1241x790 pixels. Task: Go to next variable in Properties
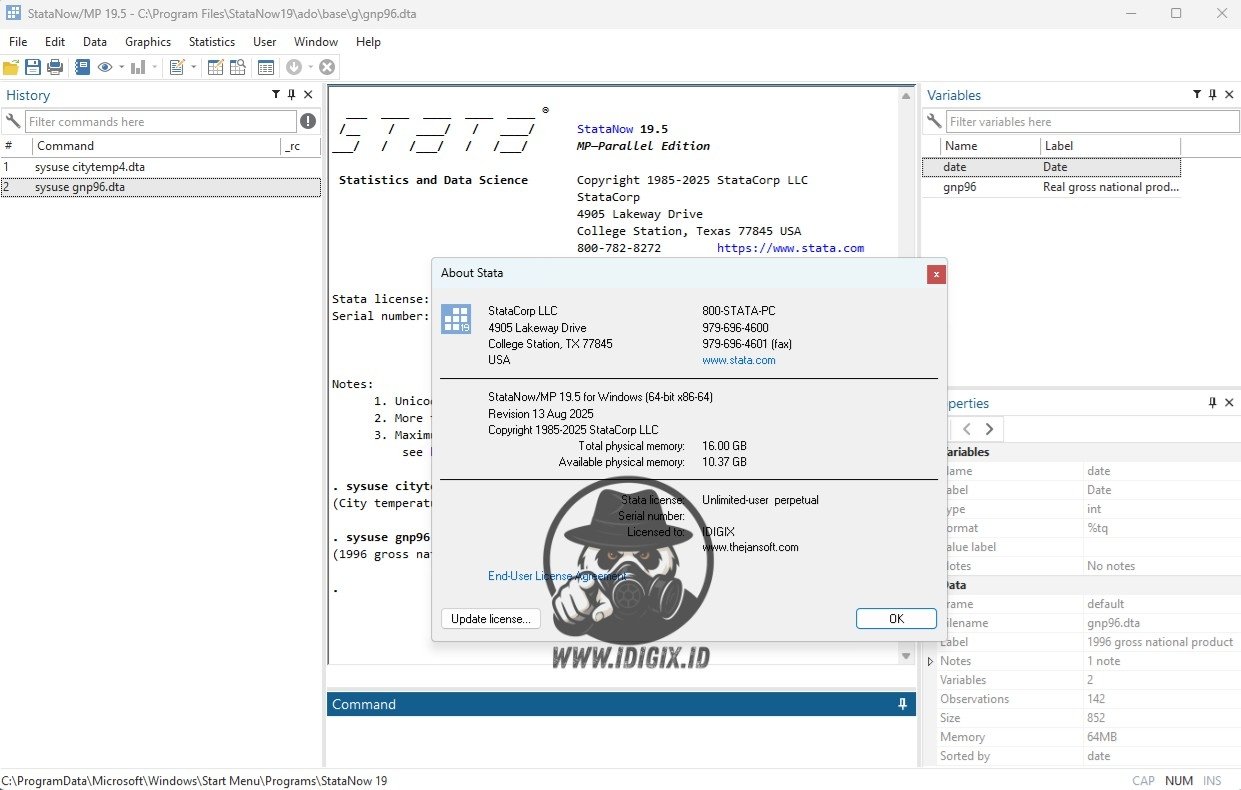coord(989,429)
